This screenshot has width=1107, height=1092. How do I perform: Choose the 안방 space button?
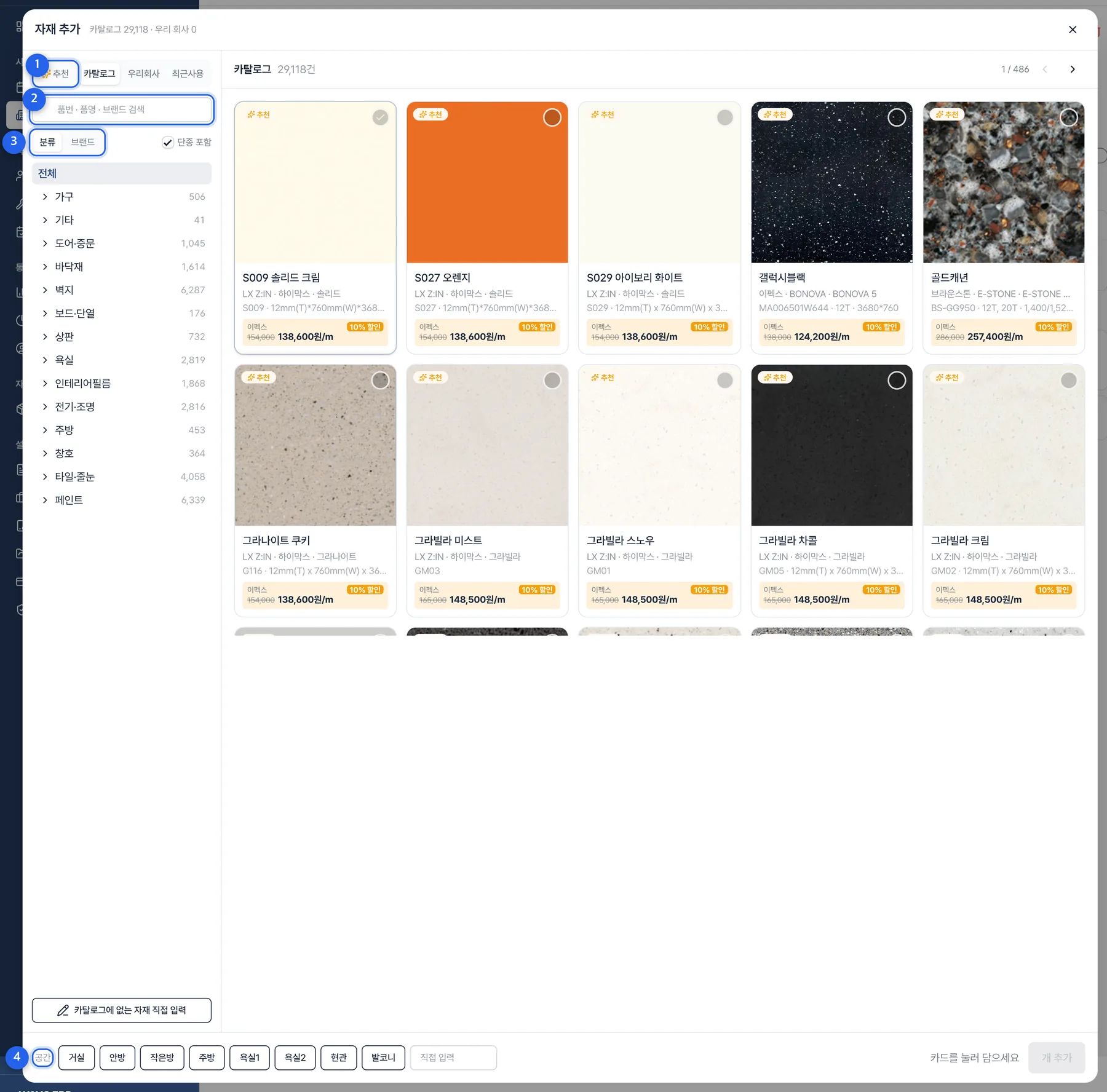click(x=117, y=1058)
